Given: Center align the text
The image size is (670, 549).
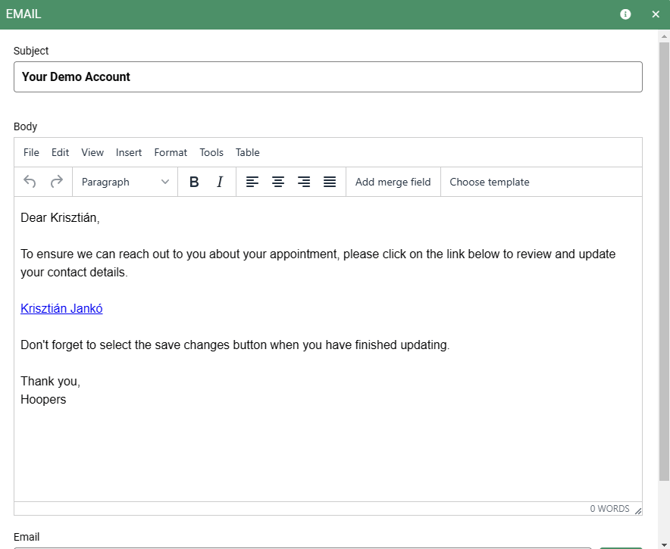Looking at the screenshot, I should (x=278, y=182).
